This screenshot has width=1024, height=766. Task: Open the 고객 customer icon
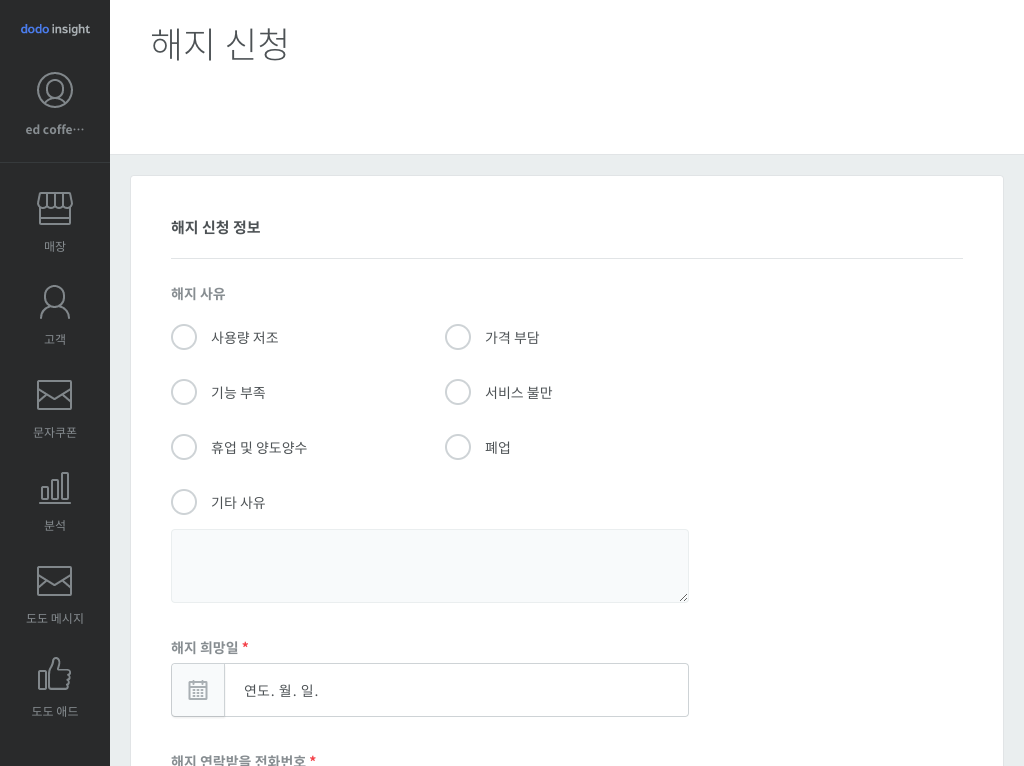(55, 302)
